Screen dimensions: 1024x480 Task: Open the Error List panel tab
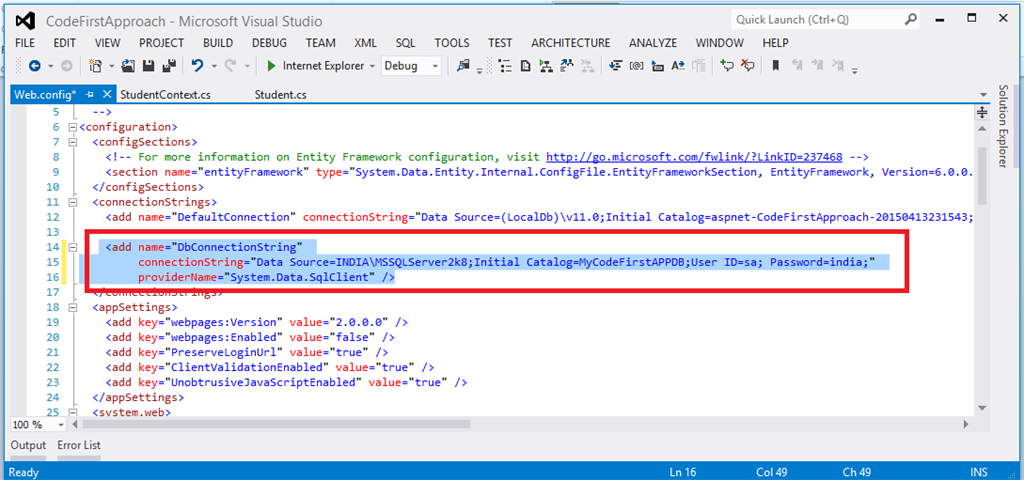[x=79, y=445]
